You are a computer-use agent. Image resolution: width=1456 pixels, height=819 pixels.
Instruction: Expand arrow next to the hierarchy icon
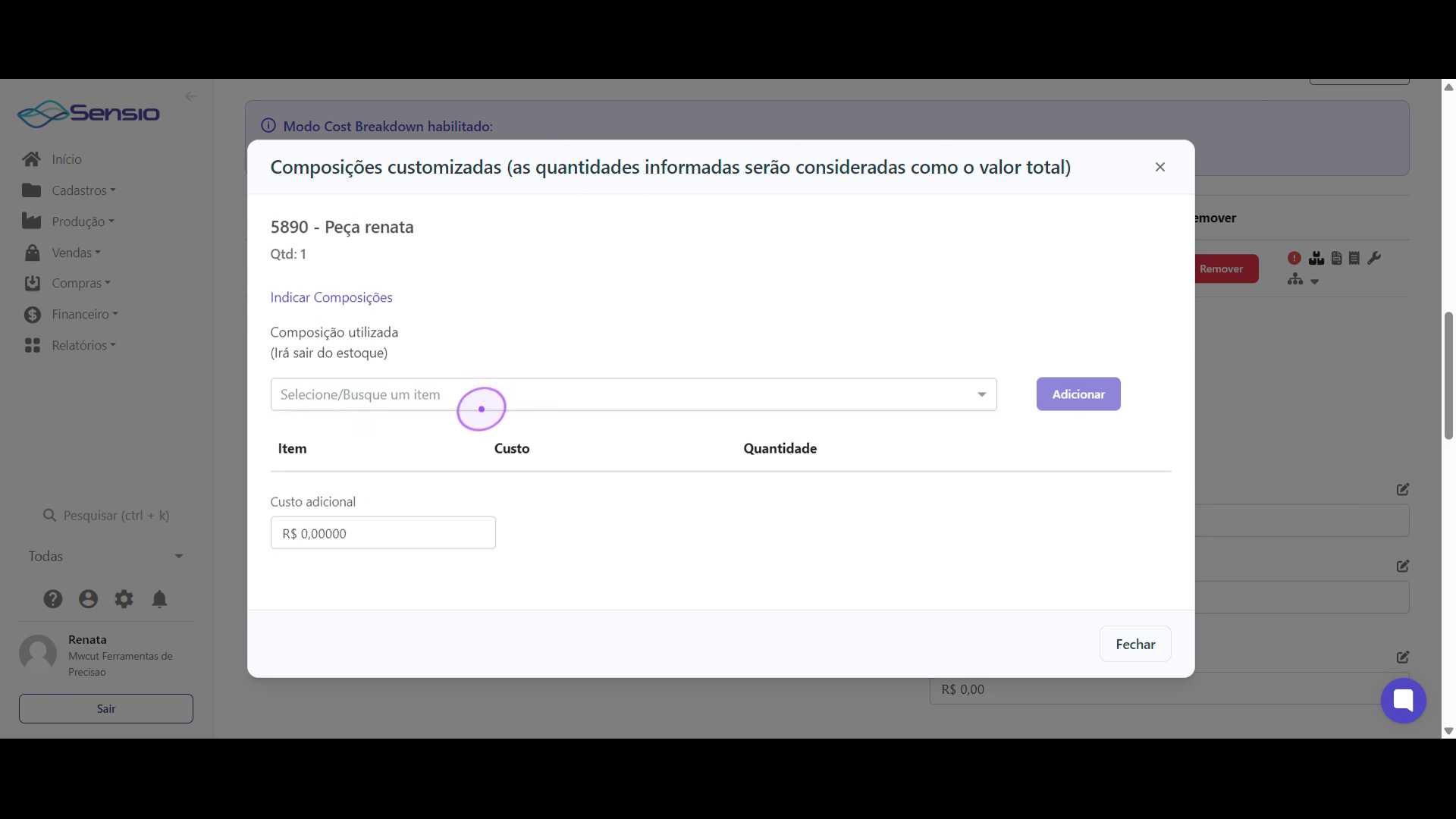[x=1315, y=281]
